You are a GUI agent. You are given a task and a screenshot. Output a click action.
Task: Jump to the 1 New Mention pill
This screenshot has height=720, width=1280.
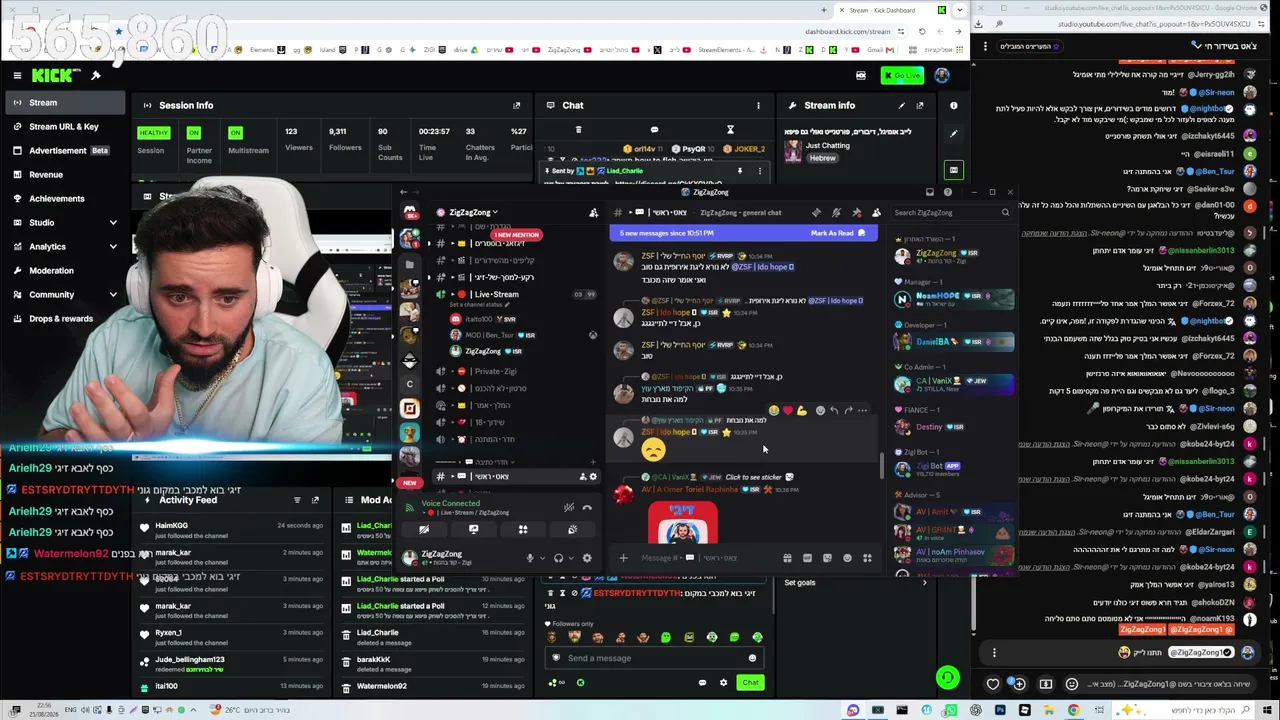click(517, 235)
